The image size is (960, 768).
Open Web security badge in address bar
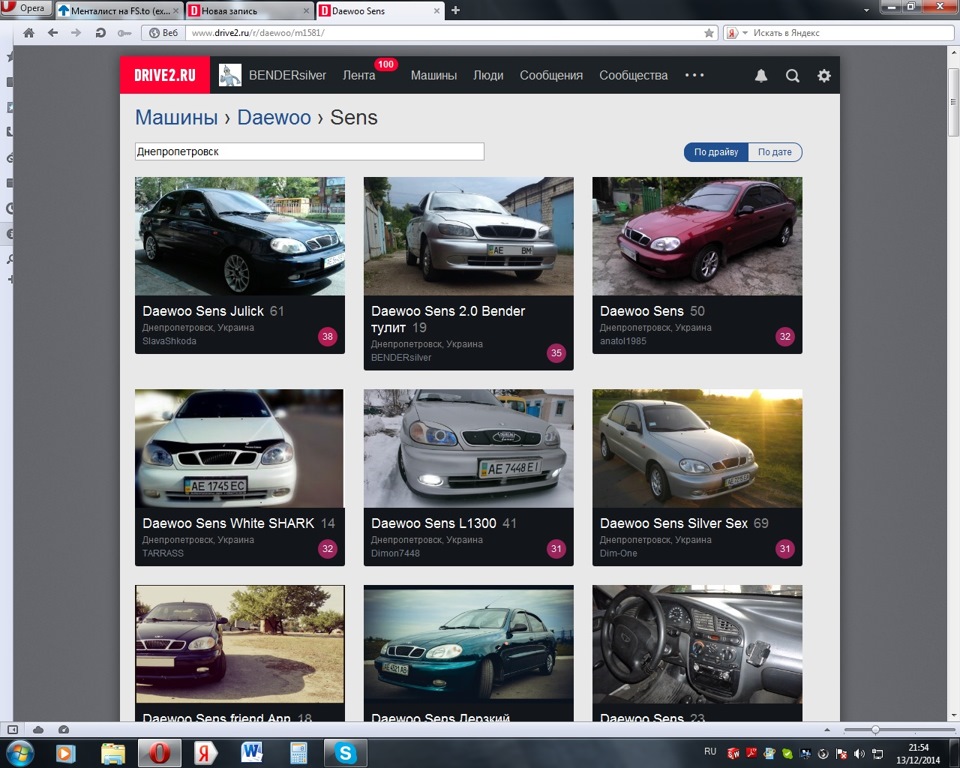(x=163, y=33)
